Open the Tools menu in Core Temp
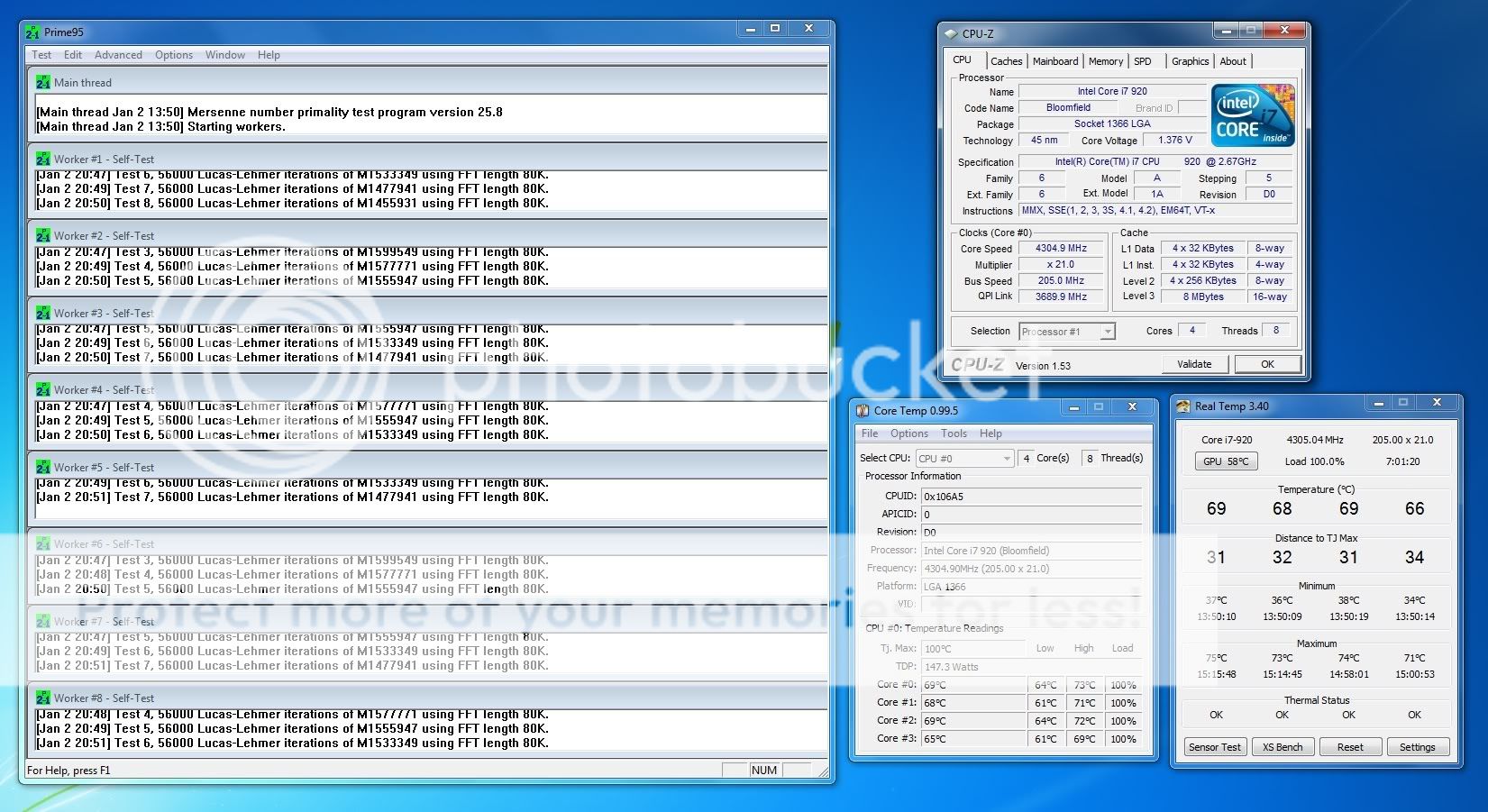1488x812 pixels. (x=954, y=433)
